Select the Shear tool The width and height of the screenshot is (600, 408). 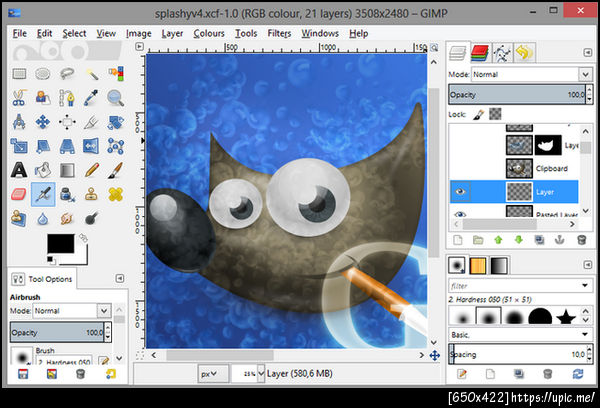pyautogui.click(x=43, y=146)
